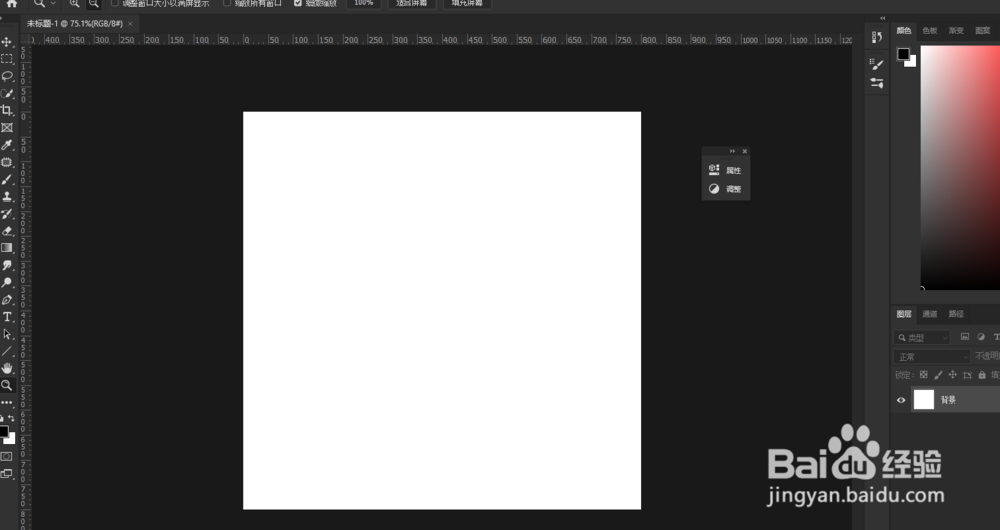Image resolution: width=1000 pixels, height=530 pixels.
Task: Swap foreground and background colors in toolbar
Action: click(x=11, y=418)
